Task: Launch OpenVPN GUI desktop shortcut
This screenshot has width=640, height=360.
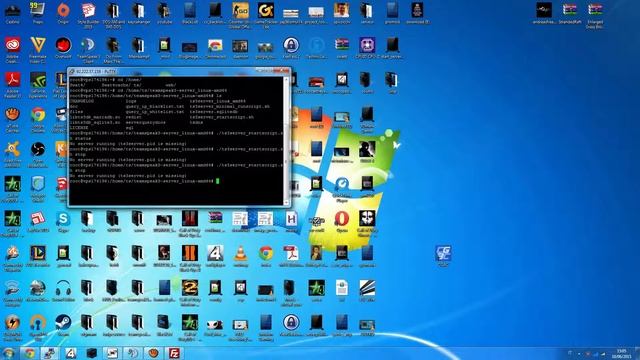Action: (x=38, y=328)
